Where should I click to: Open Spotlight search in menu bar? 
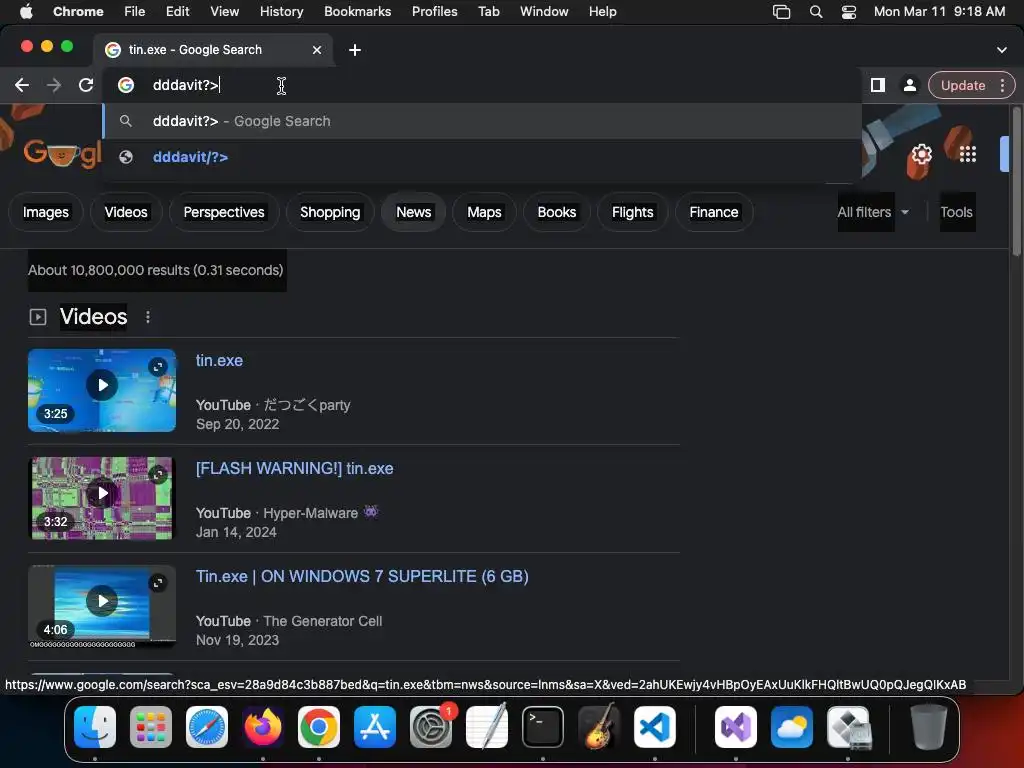pyautogui.click(x=816, y=11)
